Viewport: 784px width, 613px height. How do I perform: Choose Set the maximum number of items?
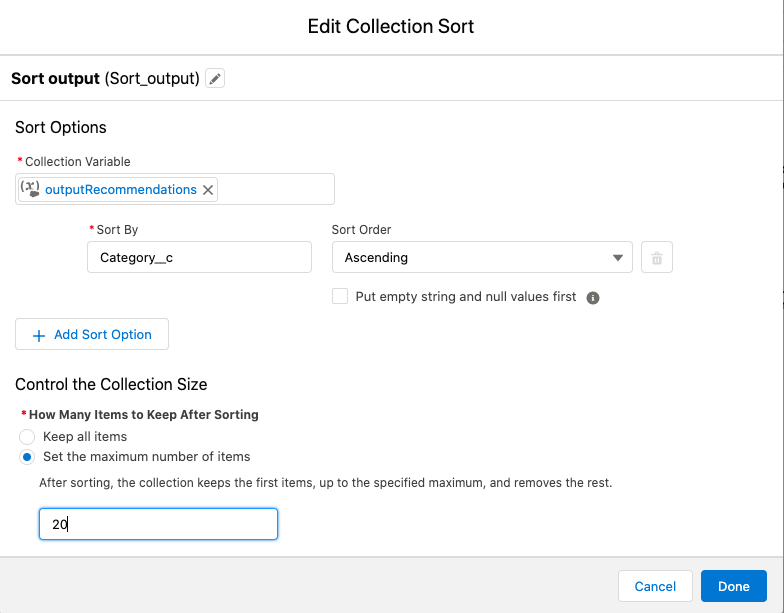(27, 457)
